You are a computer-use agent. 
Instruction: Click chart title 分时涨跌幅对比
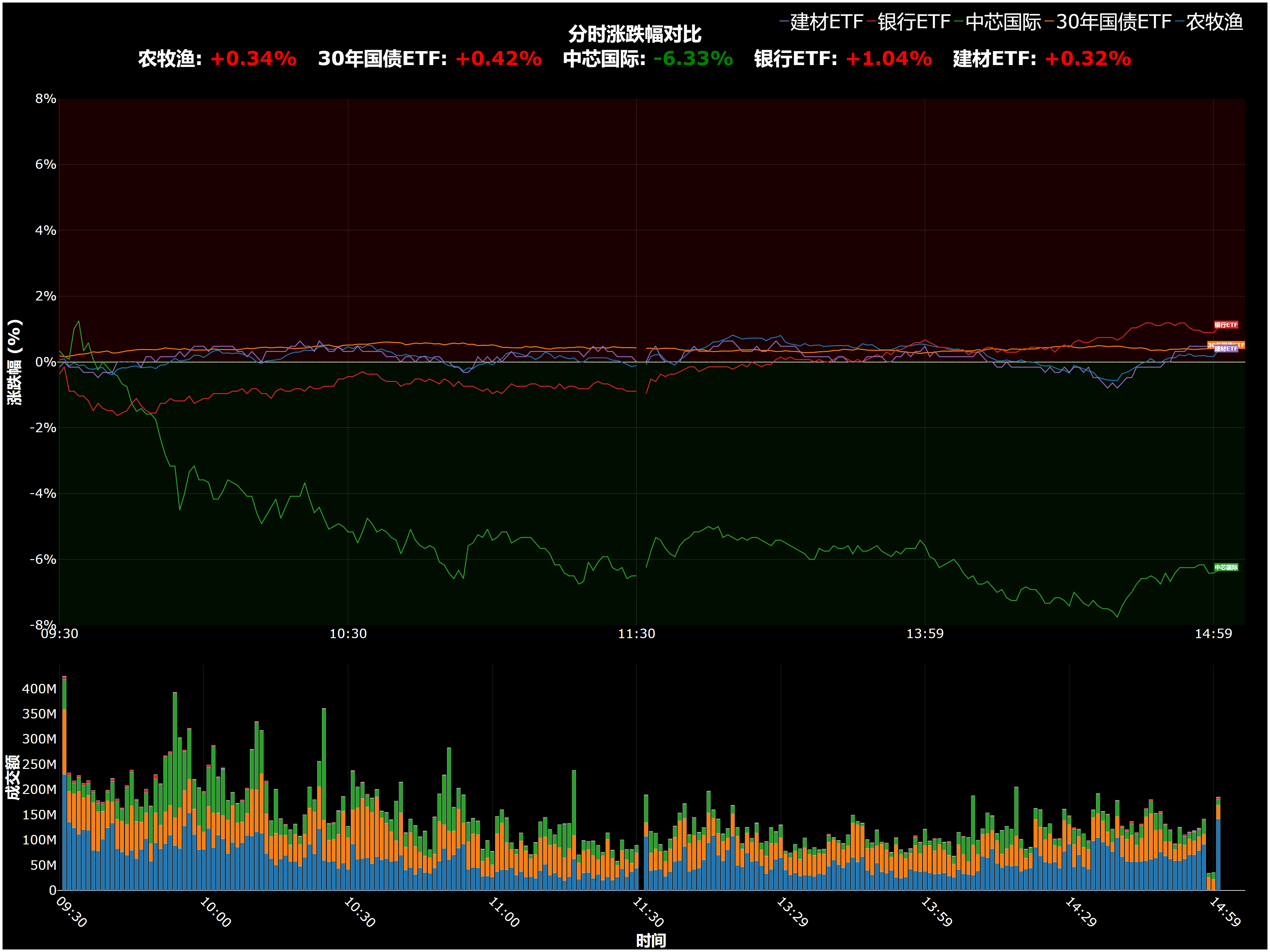634,34
